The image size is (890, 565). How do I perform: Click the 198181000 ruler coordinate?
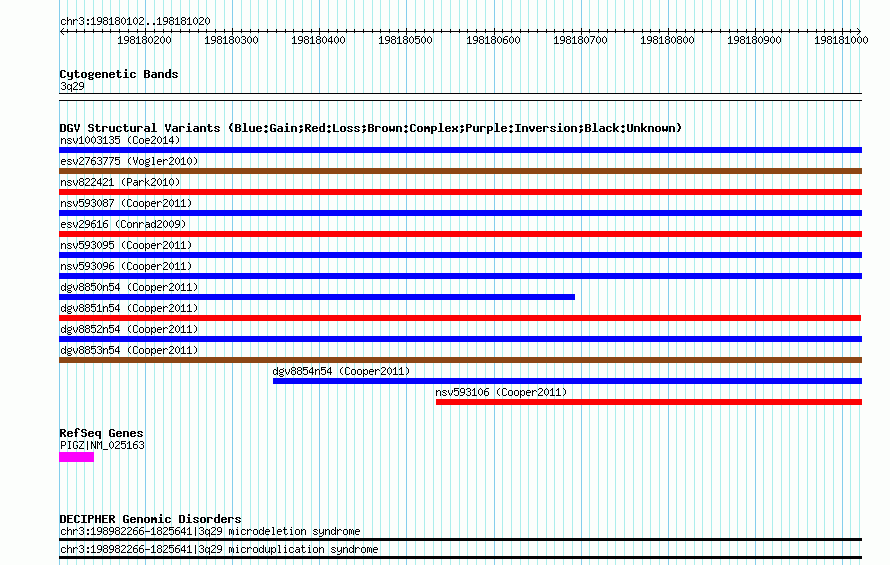(841, 40)
